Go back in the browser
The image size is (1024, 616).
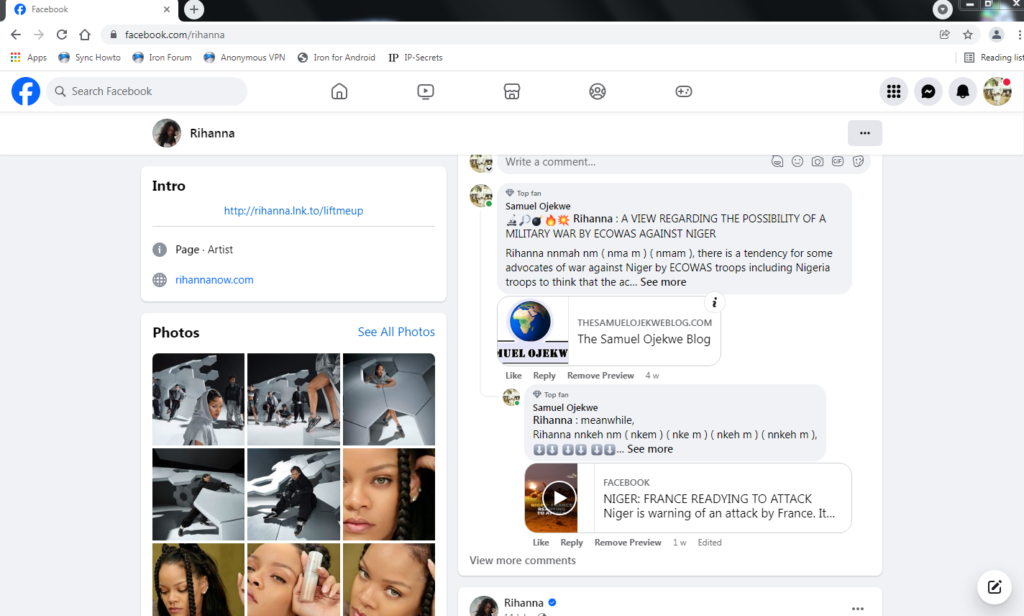(16, 35)
